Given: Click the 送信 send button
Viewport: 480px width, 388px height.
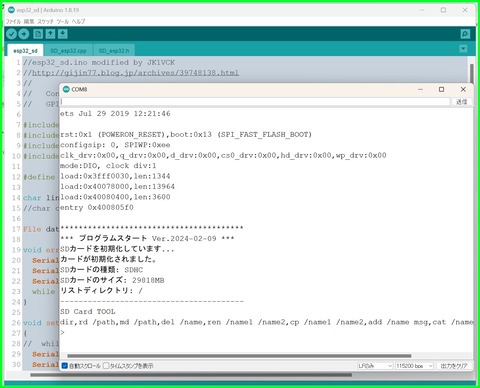Looking at the screenshot, I should pos(461,102).
